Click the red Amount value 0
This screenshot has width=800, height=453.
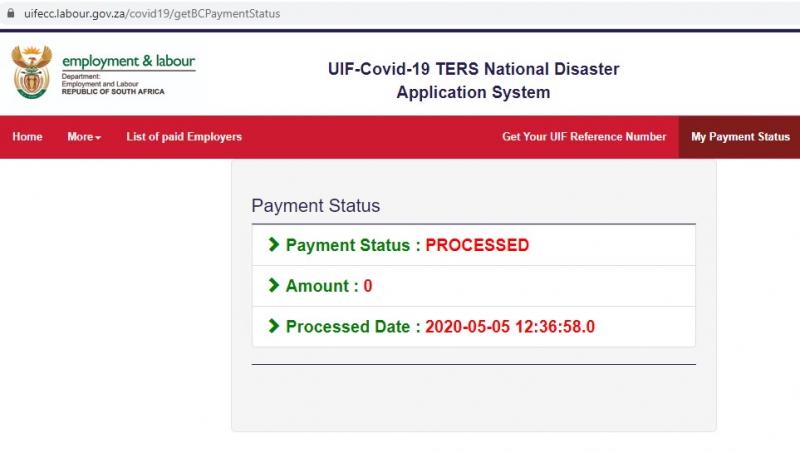[x=368, y=286]
